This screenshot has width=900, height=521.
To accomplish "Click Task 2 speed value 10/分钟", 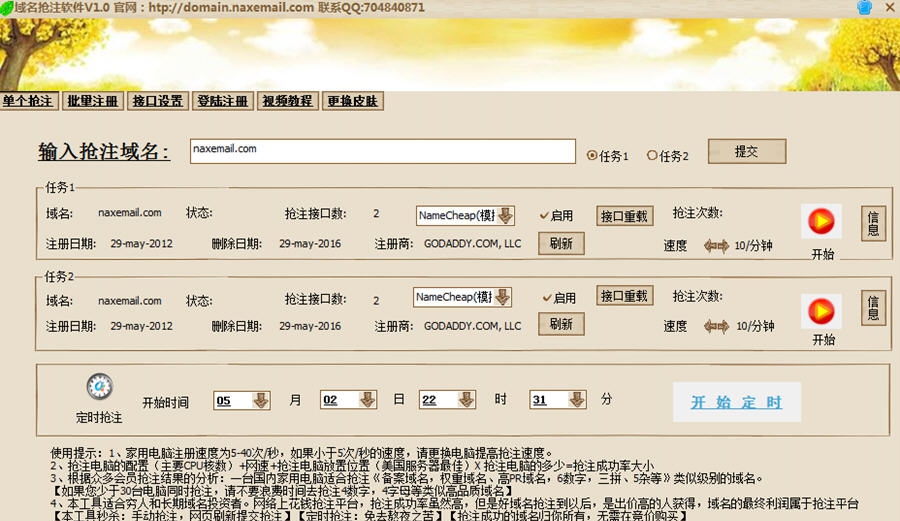I will [x=755, y=326].
